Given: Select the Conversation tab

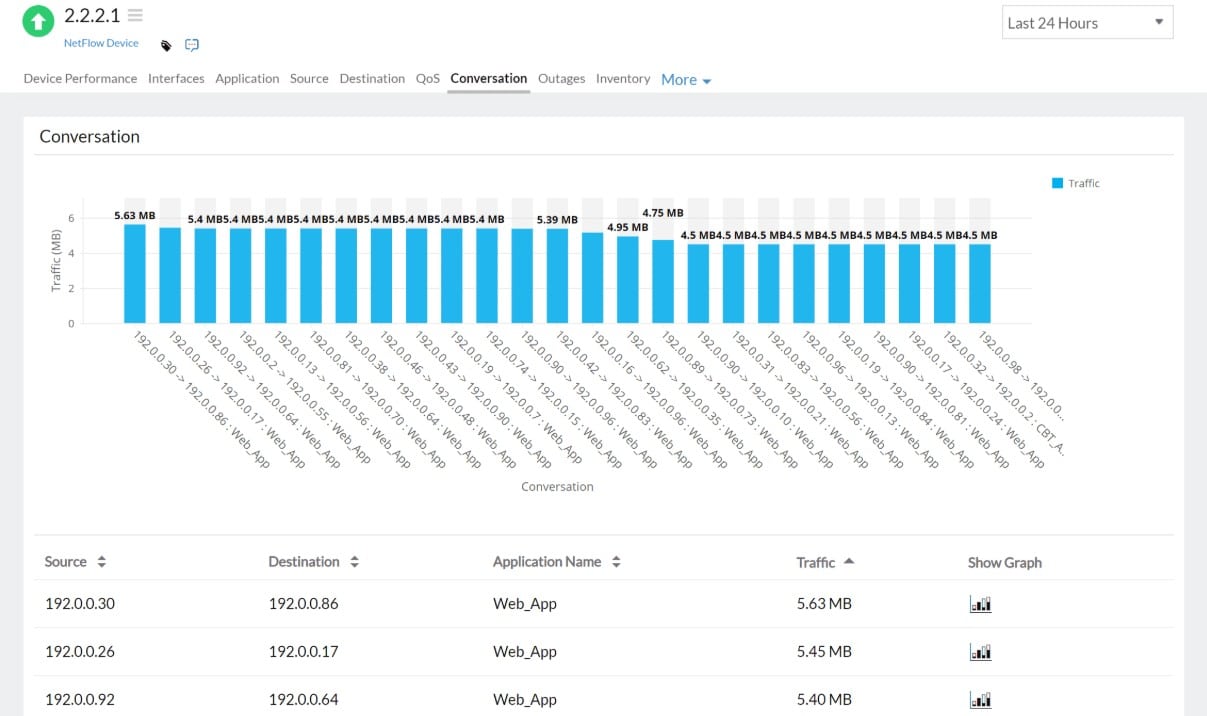Looking at the screenshot, I should pos(488,78).
